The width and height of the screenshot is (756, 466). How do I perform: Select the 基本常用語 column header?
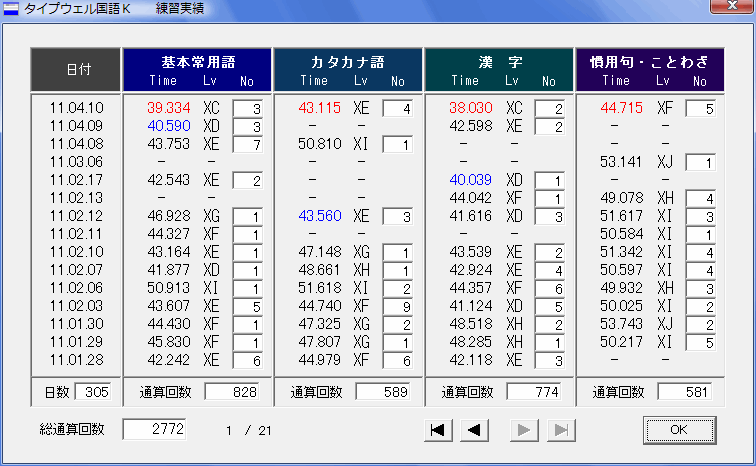tap(197, 70)
